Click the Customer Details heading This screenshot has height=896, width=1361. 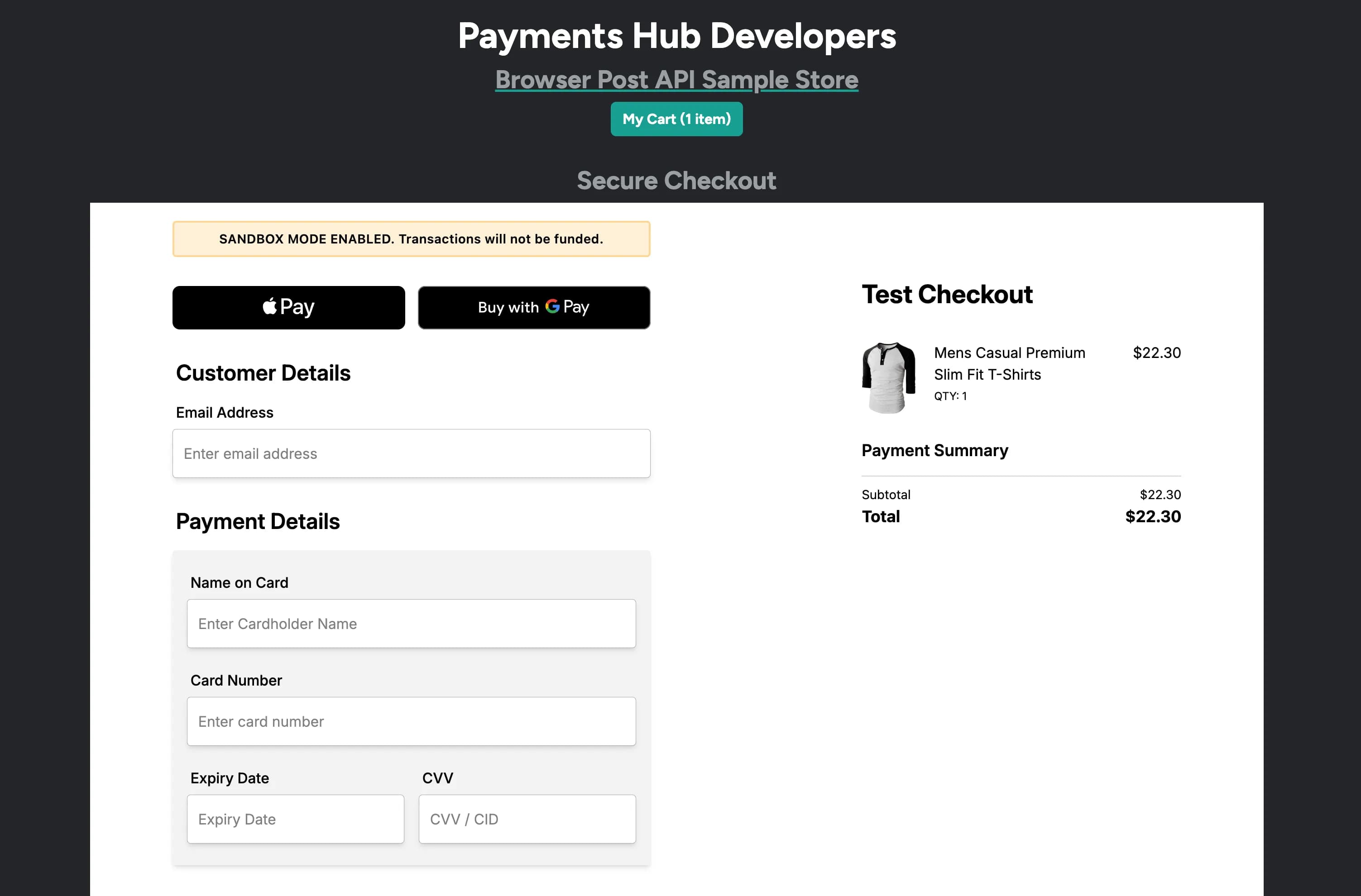(x=263, y=373)
